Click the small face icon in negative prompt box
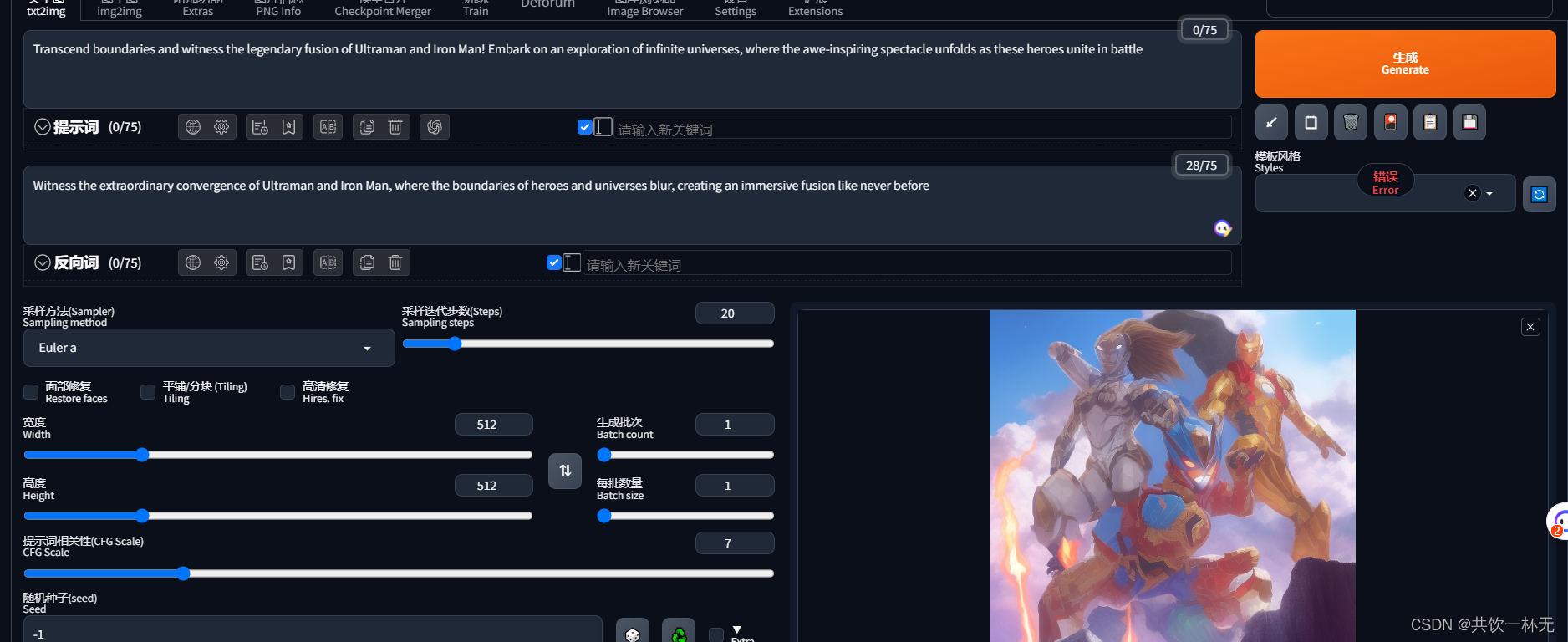1568x642 pixels. pyautogui.click(x=1222, y=228)
